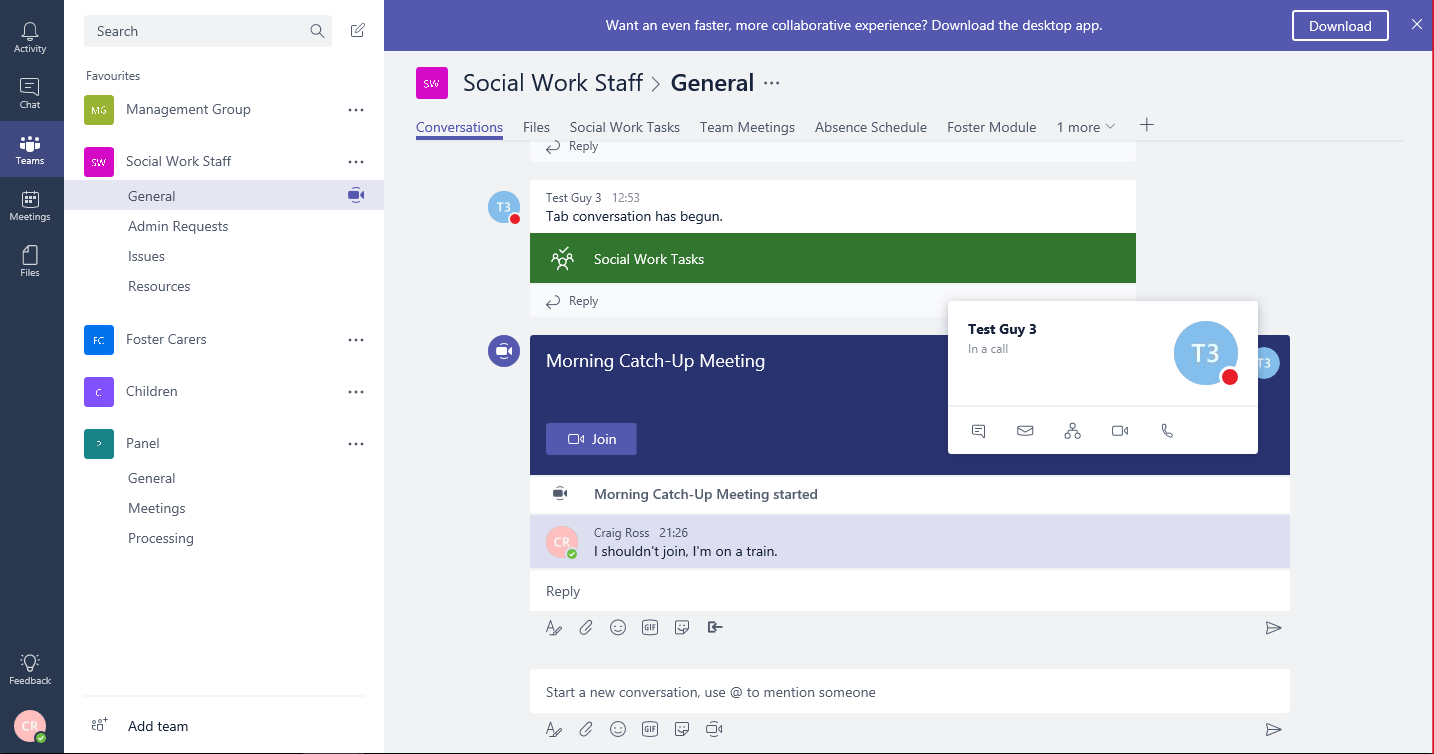Open the Foster Module tab

(x=992, y=127)
